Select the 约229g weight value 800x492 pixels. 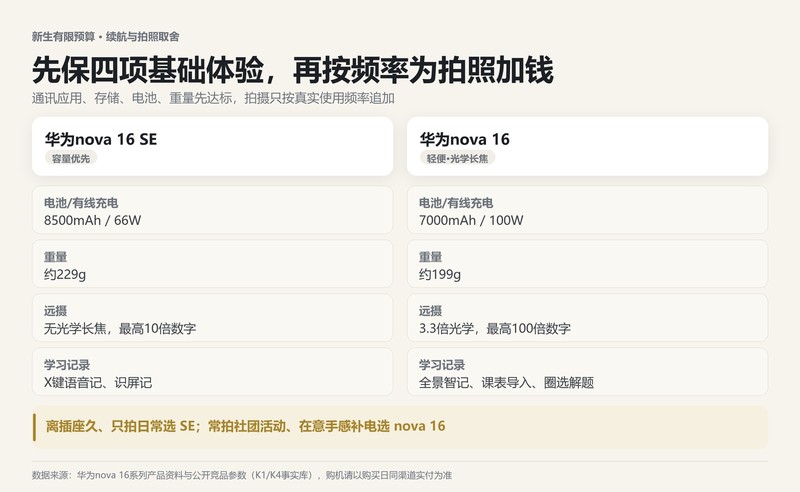[65, 275]
